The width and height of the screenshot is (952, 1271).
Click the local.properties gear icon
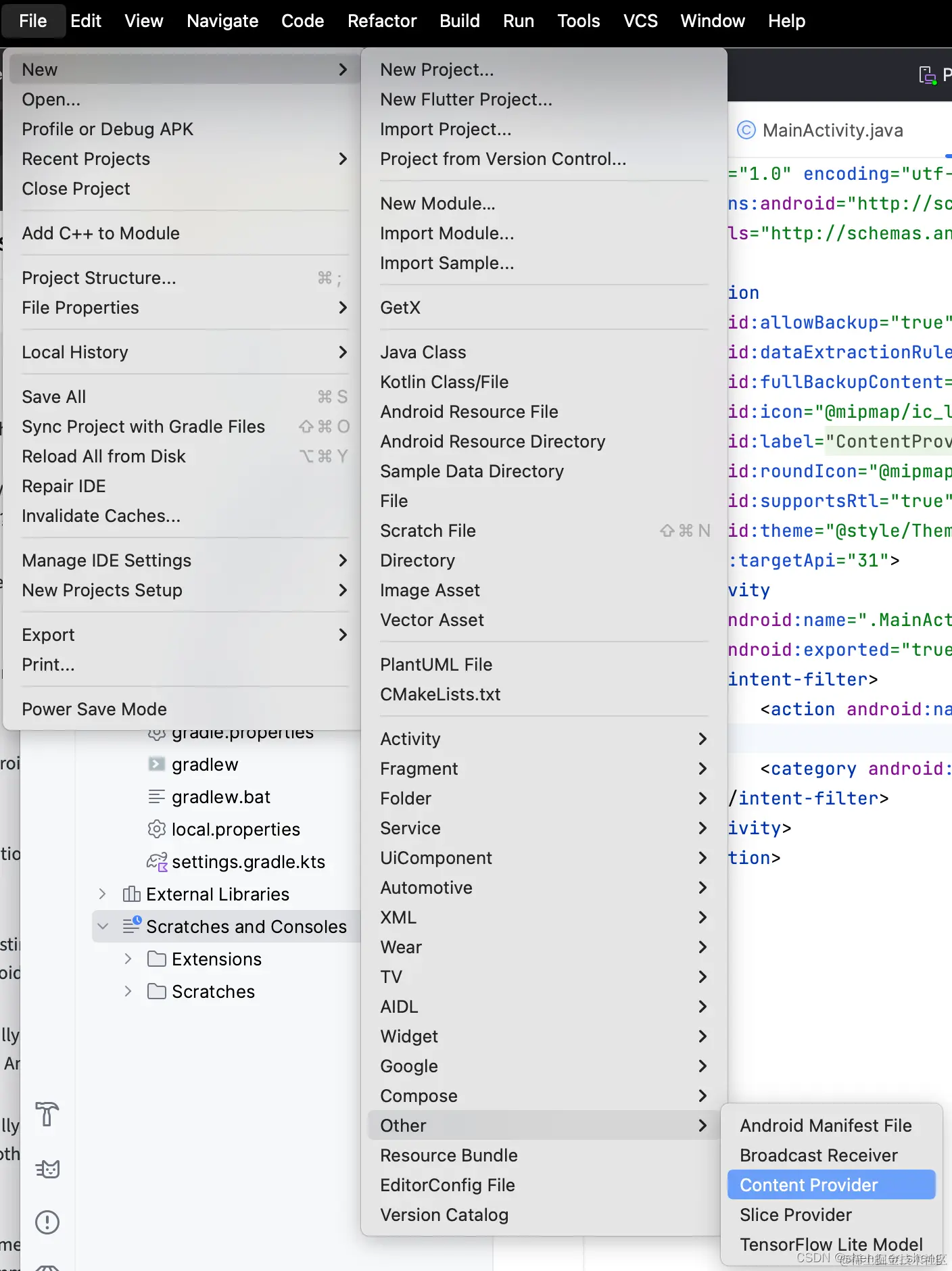point(157,829)
